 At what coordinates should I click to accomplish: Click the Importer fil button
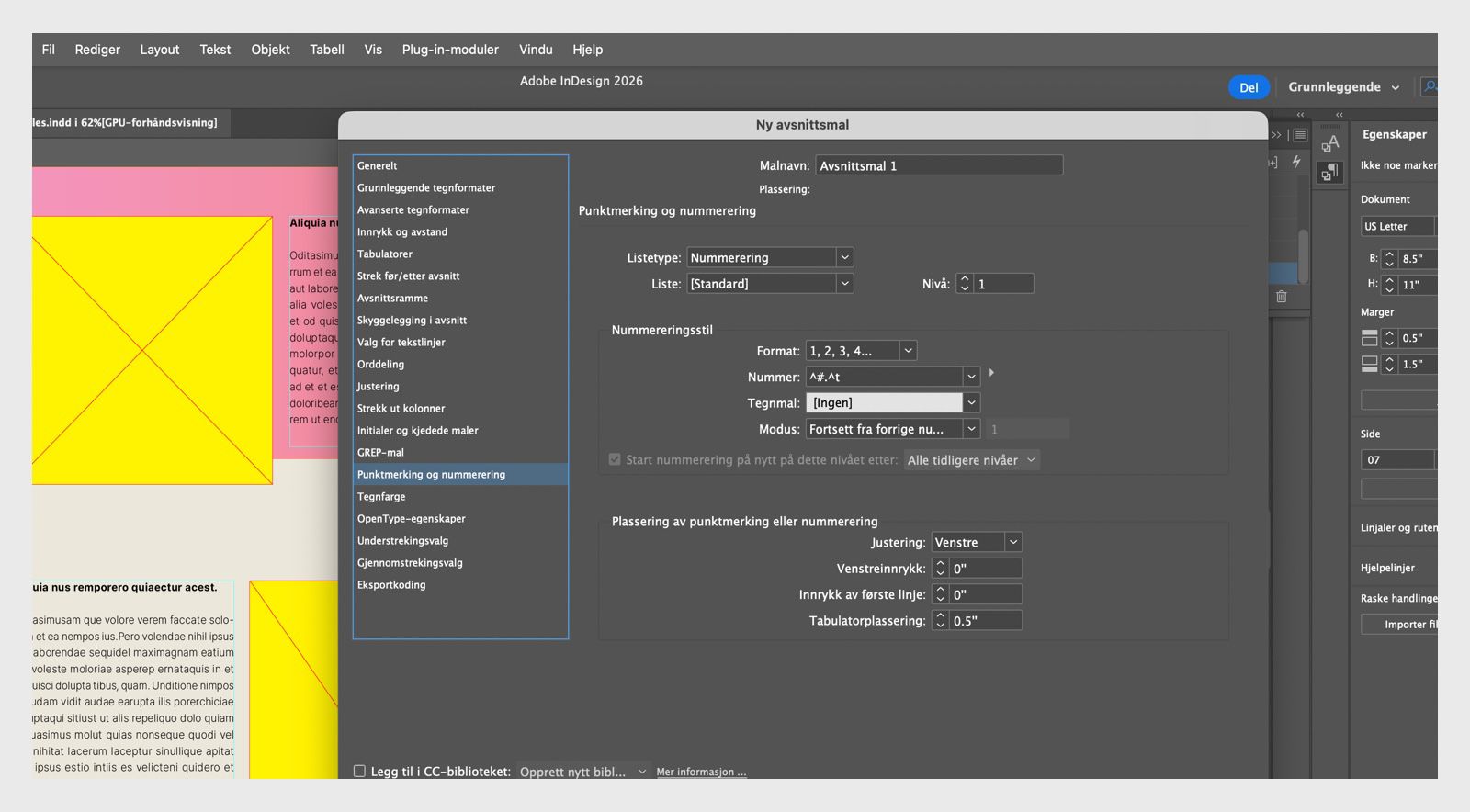(x=1399, y=624)
